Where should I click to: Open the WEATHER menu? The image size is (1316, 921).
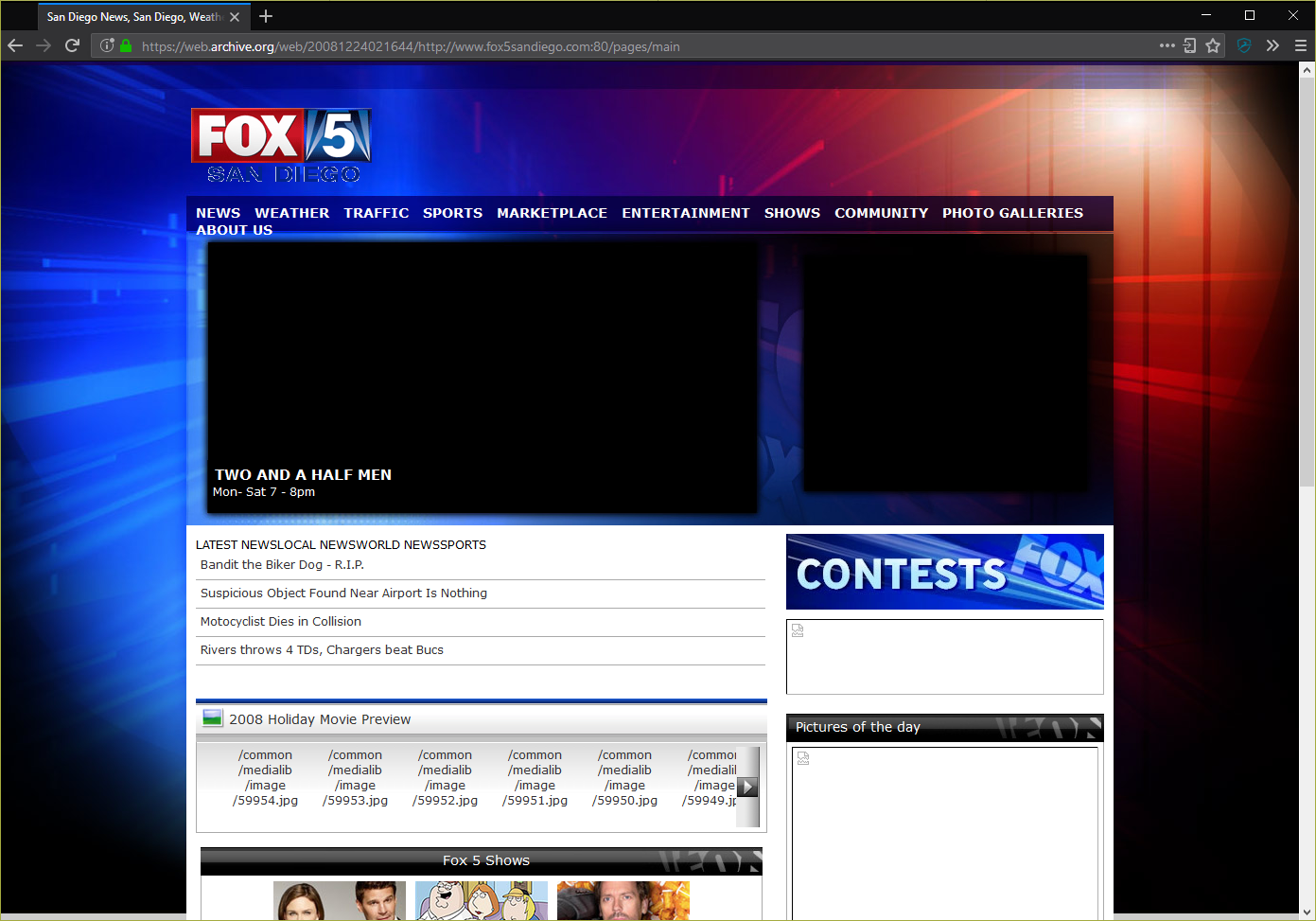pos(292,213)
